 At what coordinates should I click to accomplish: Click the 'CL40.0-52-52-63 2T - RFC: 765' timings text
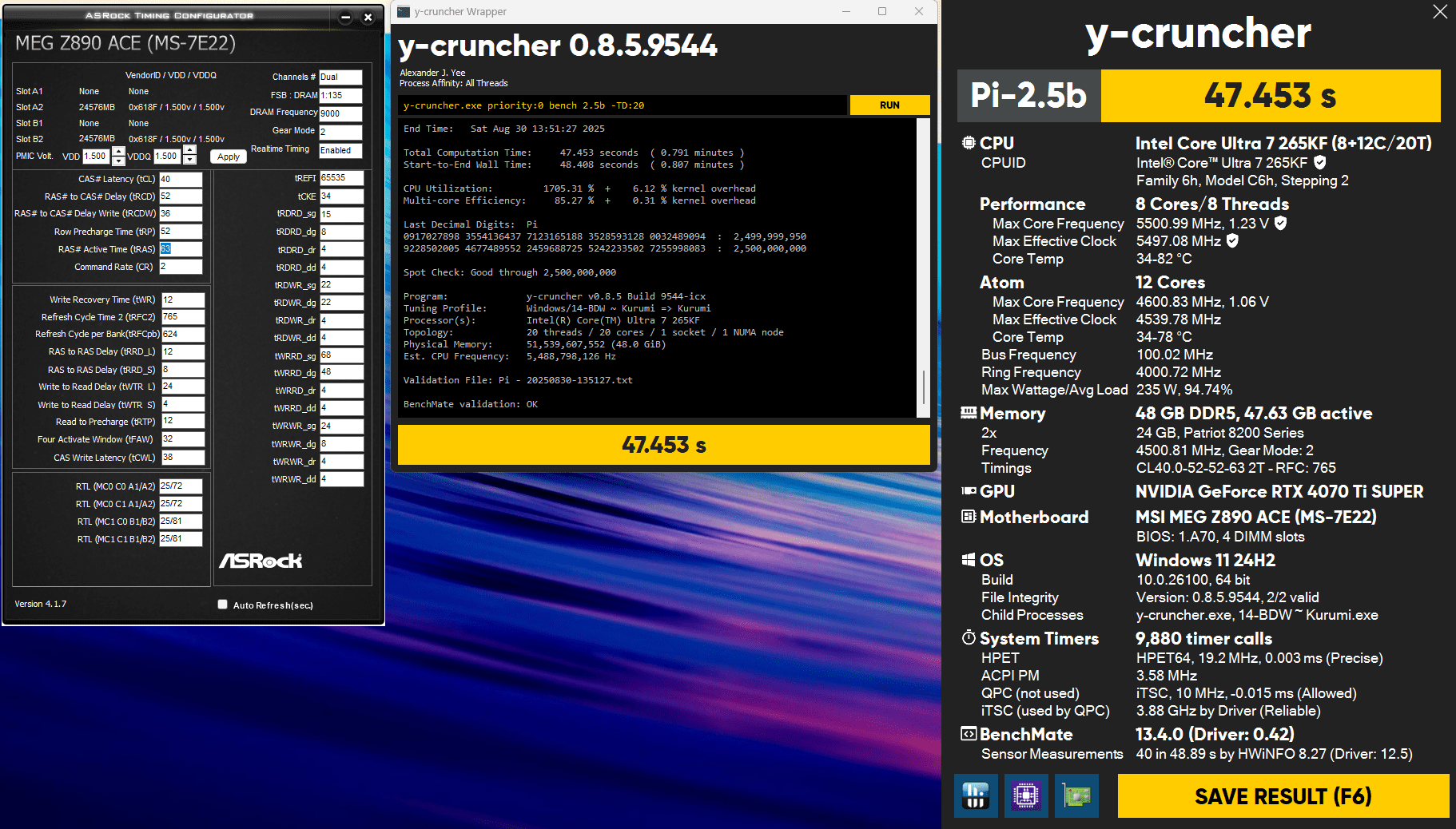point(1236,468)
